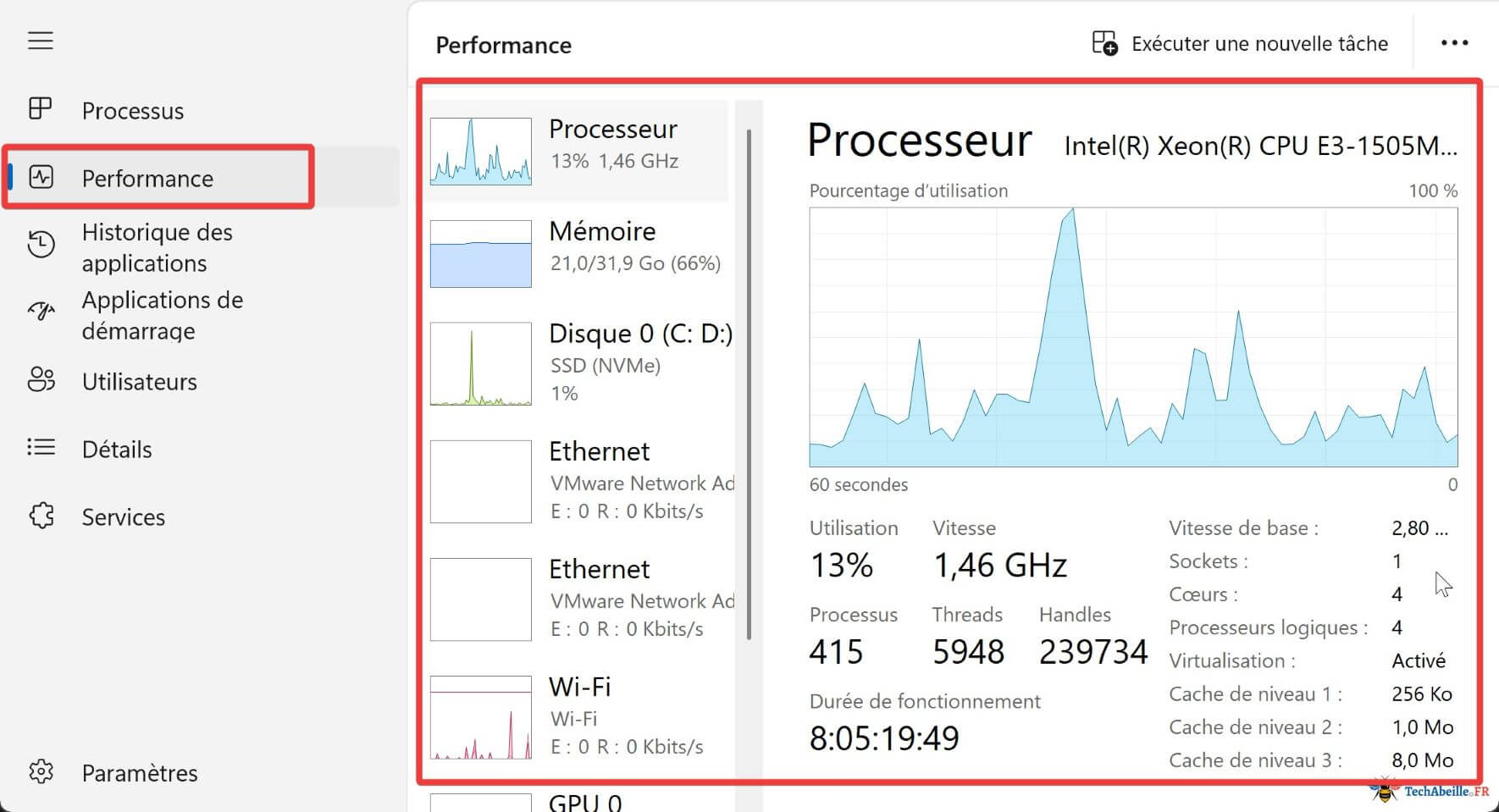Select the Performance heartbeat icon
This screenshot has width=1499, height=812.
pyautogui.click(x=41, y=177)
